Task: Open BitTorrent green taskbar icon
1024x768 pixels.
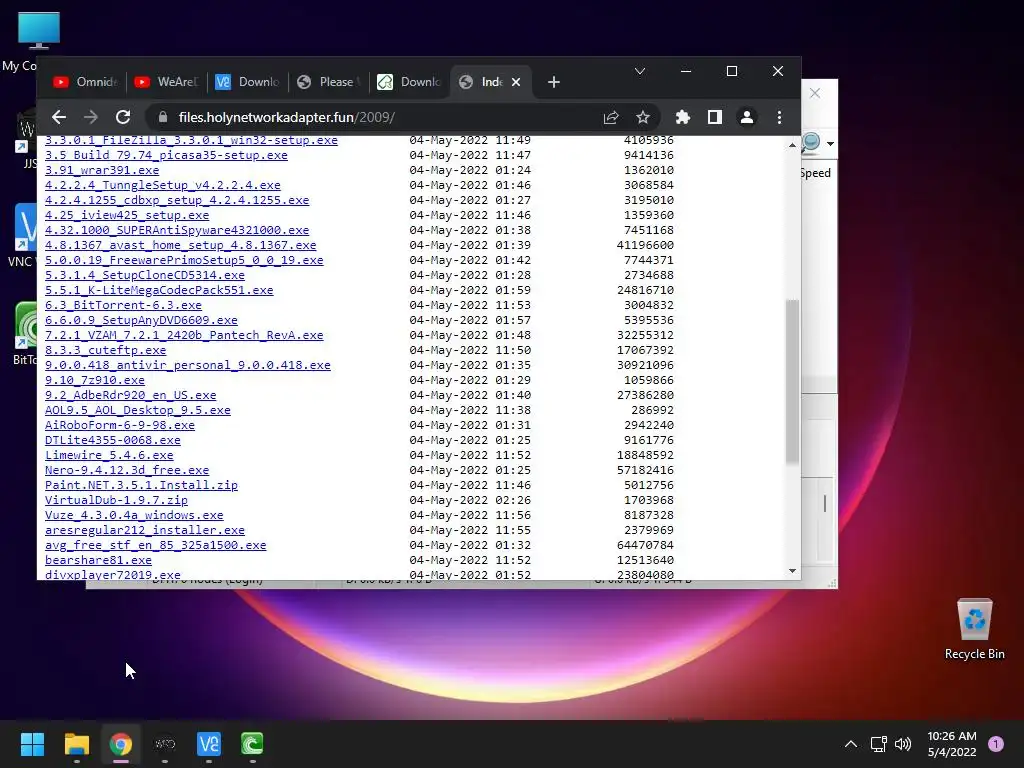Action: tap(253, 744)
